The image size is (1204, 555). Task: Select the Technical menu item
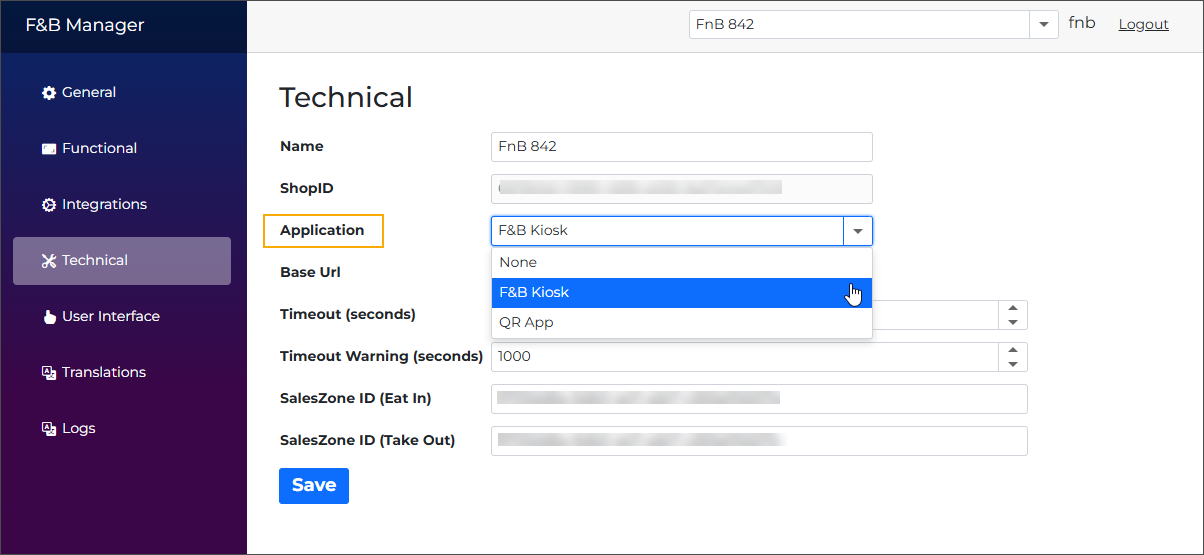pos(122,260)
